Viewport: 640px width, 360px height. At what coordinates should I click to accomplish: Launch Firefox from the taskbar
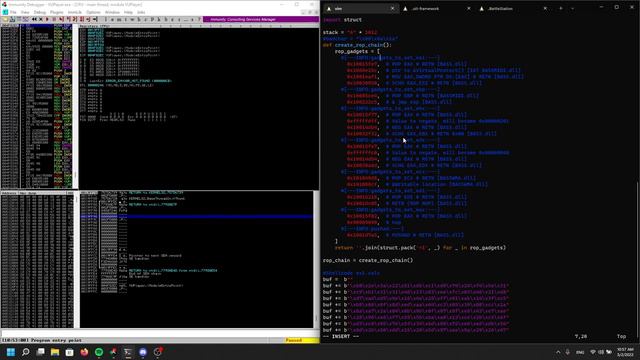click(x=84, y=352)
